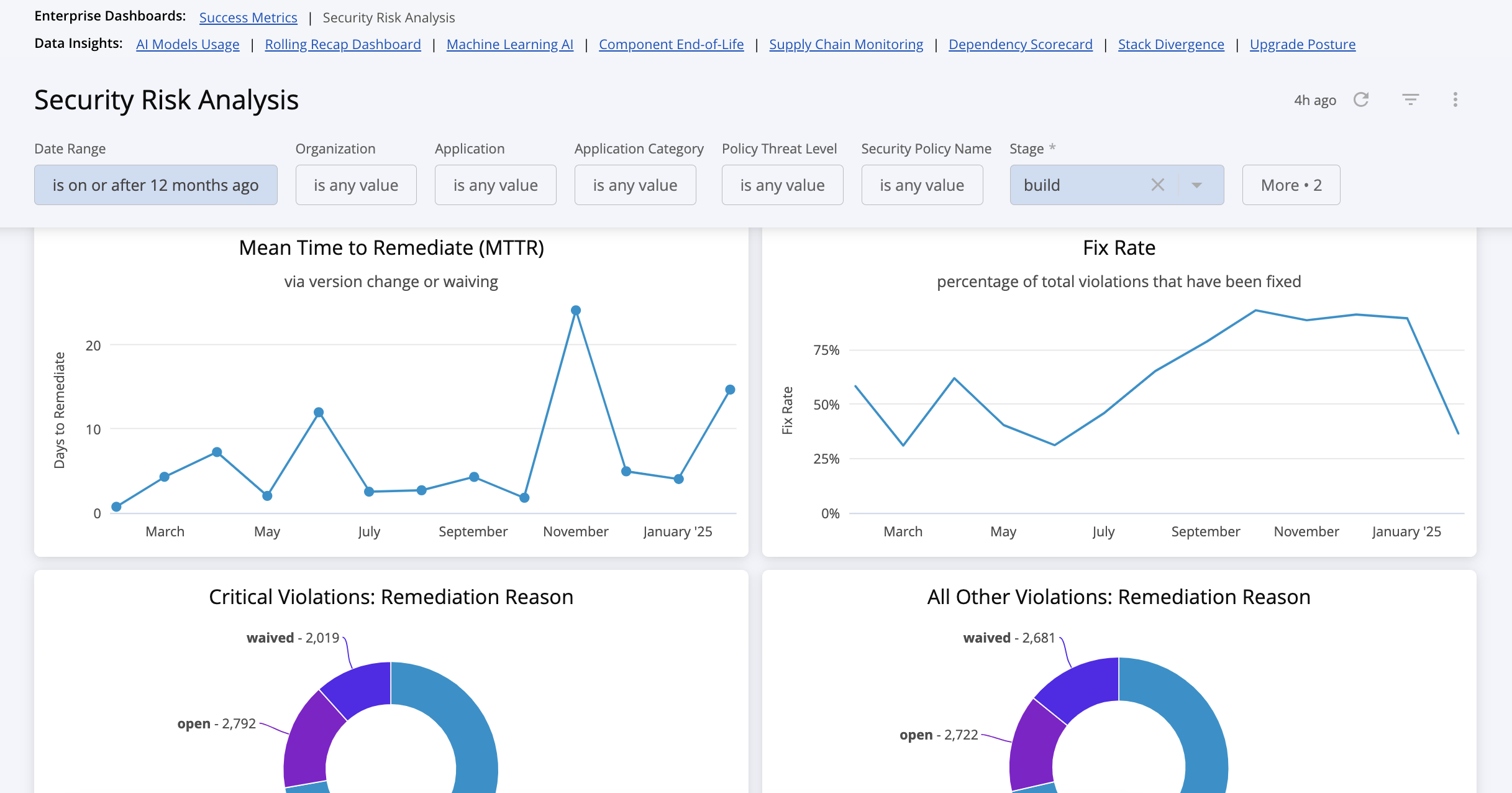The image size is (1512, 793).
Task: Open the Component End-of-Life link
Action: tap(671, 44)
